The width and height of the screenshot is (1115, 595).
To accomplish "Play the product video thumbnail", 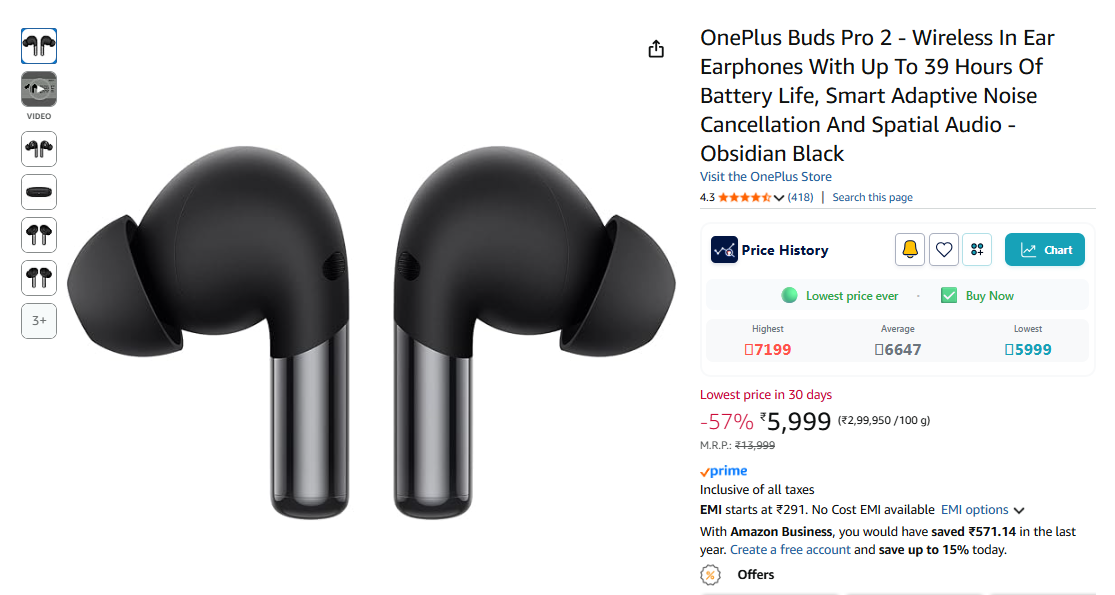I will [x=39, y=89].
